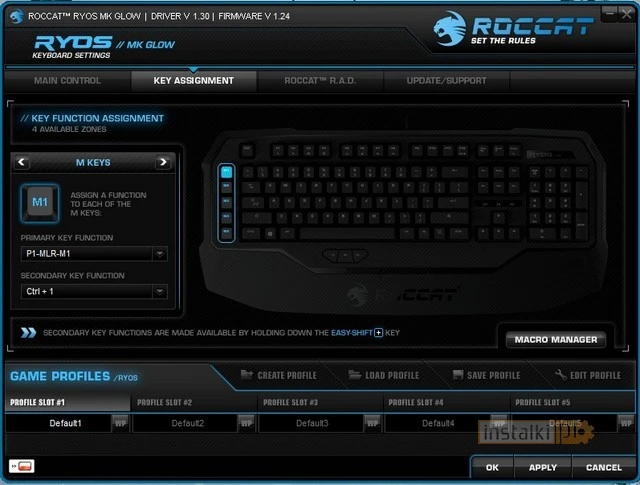Select the highlighted M1 key on keyboard image
640x485 pixels.
[x=226, y=171]
